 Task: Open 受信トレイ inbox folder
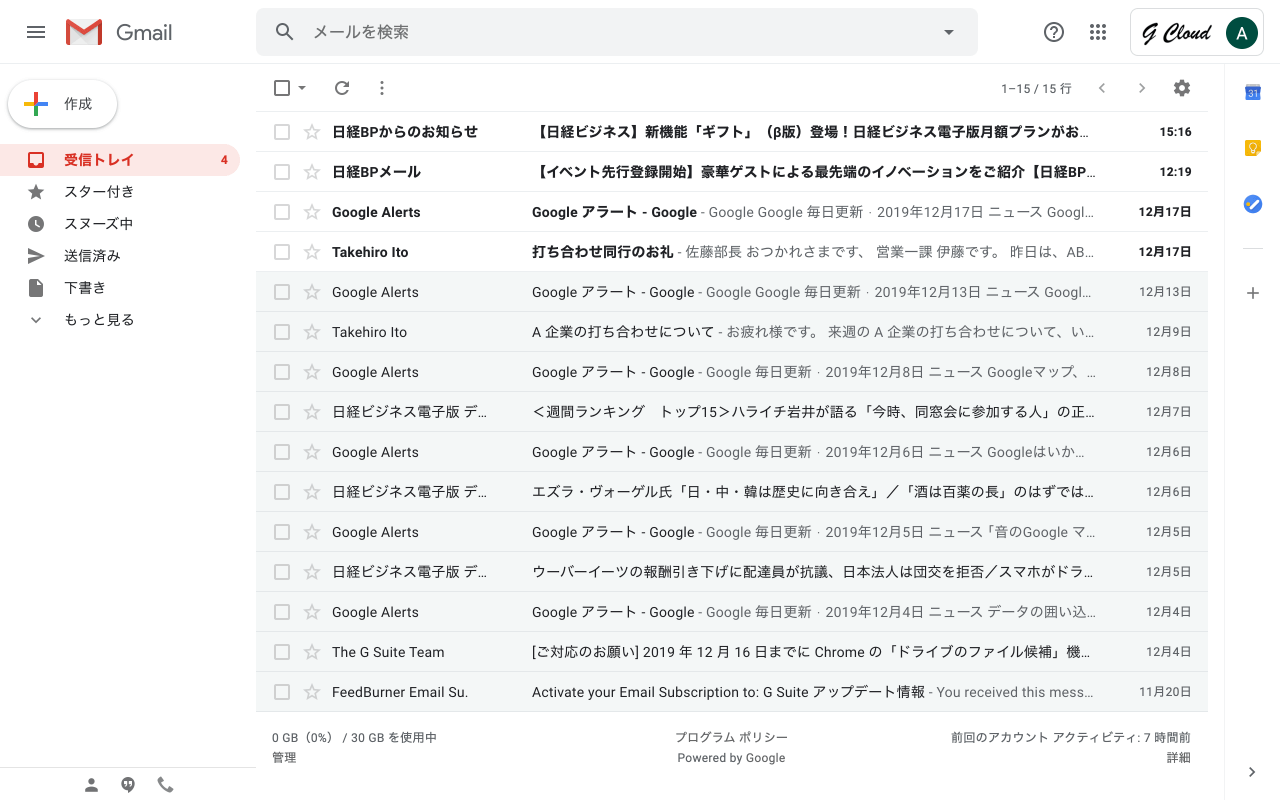point(120,160)
